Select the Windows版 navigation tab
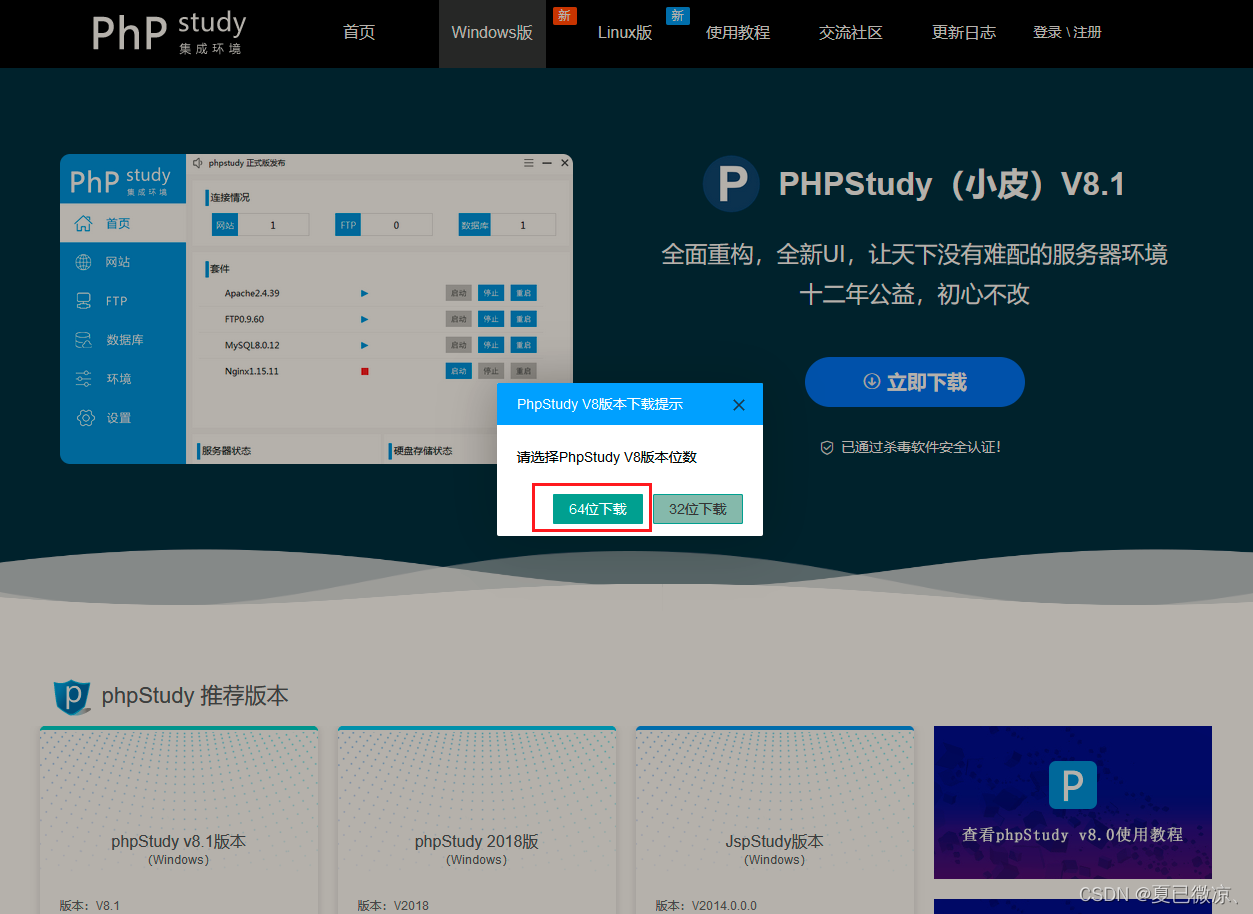The height and width of the screenshot is (914, 1253). tap(492, 32)
